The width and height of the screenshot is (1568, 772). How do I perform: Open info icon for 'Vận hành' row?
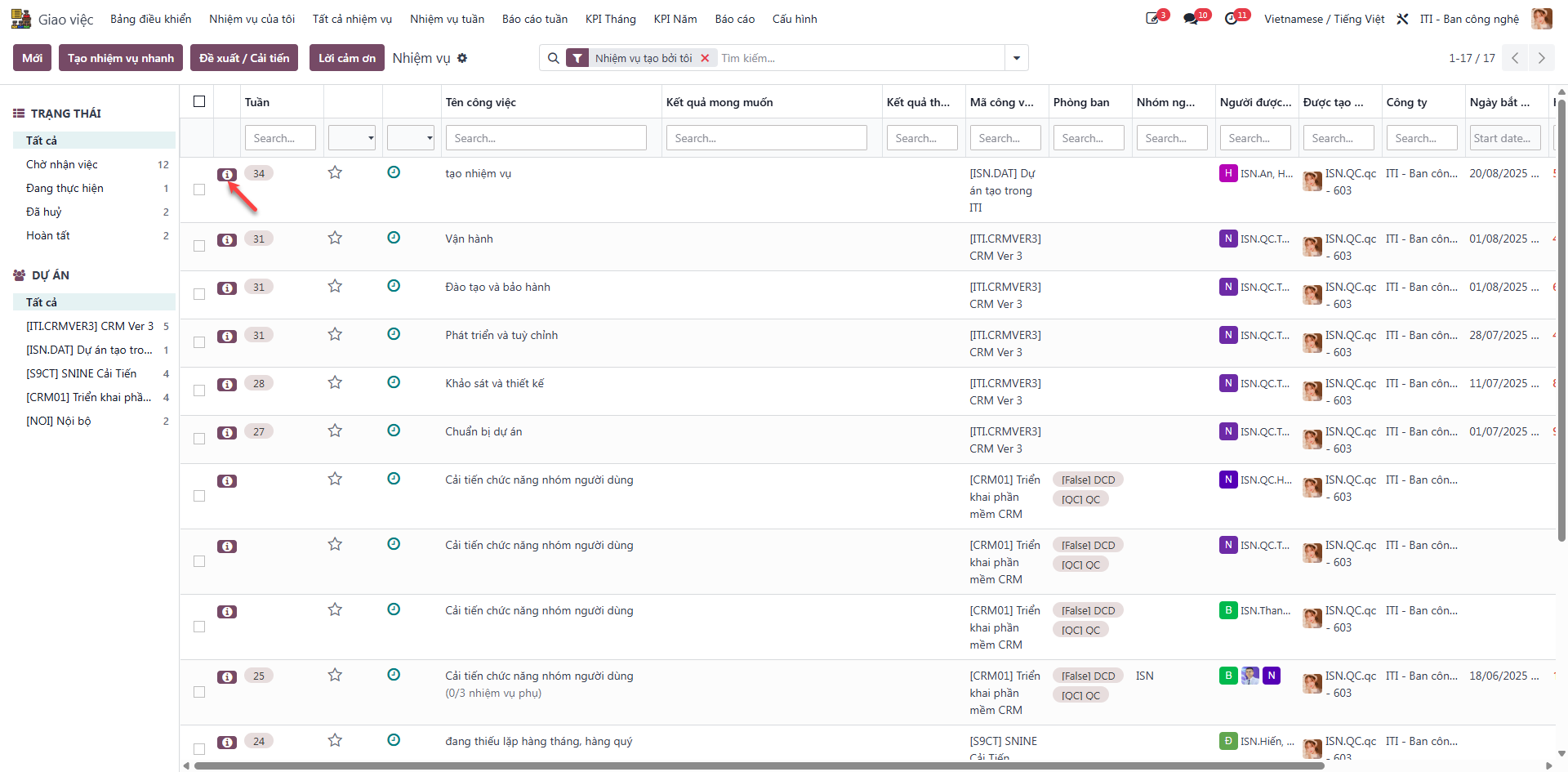click(x=227, y=239)
